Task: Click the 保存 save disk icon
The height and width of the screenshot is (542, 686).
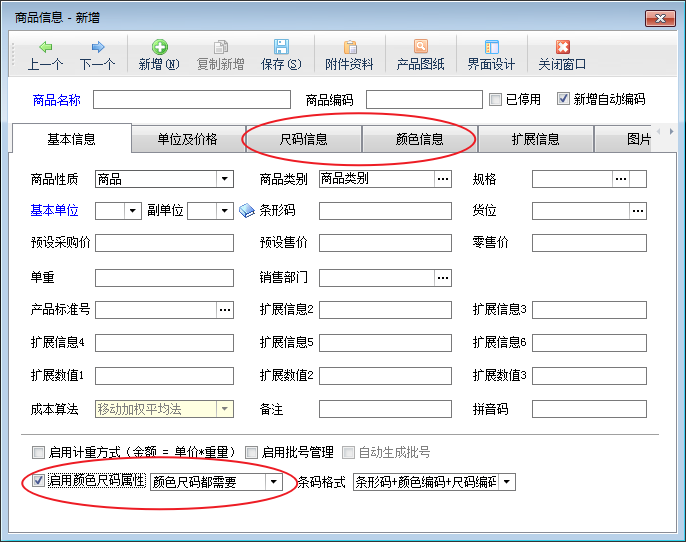Action: 281,48
